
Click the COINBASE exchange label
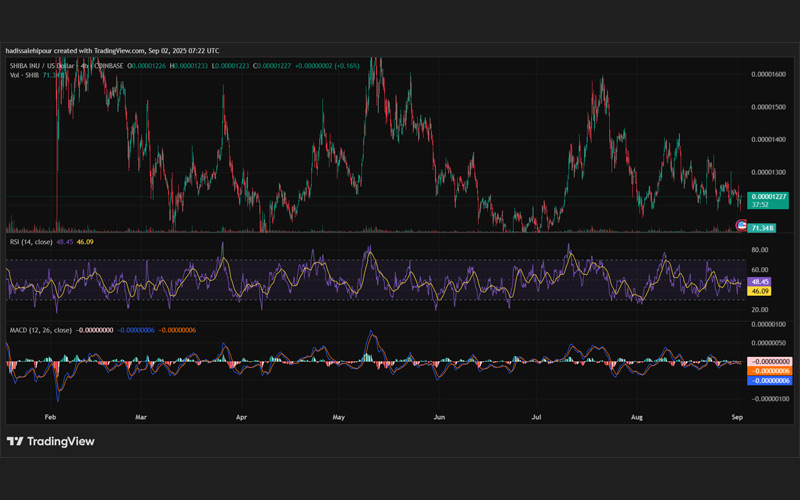107,66
